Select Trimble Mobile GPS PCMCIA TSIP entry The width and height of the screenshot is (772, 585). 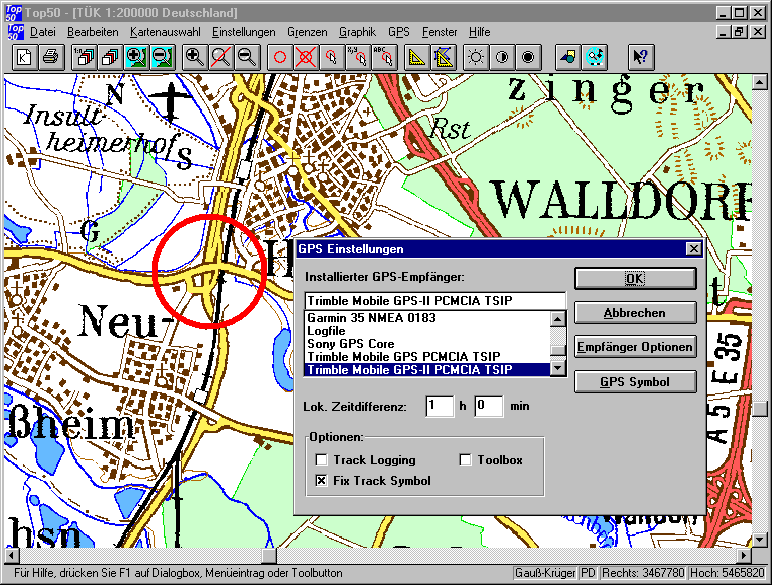(427, 357)
